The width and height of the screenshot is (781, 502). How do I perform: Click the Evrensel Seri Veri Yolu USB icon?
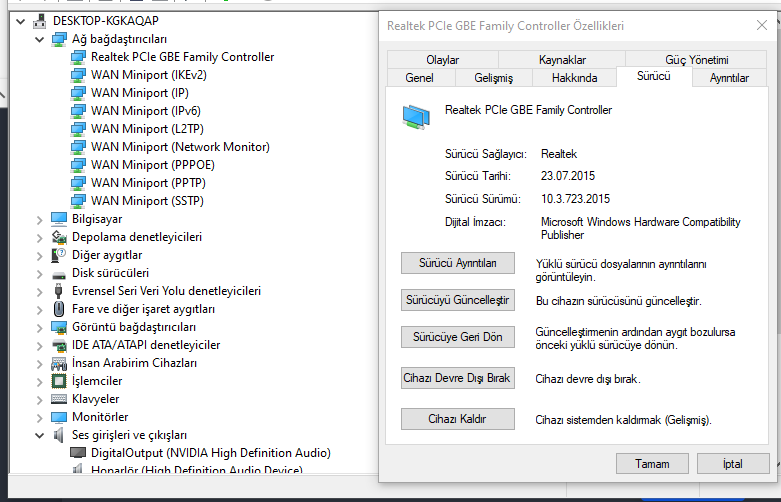[x=59, y=291]
